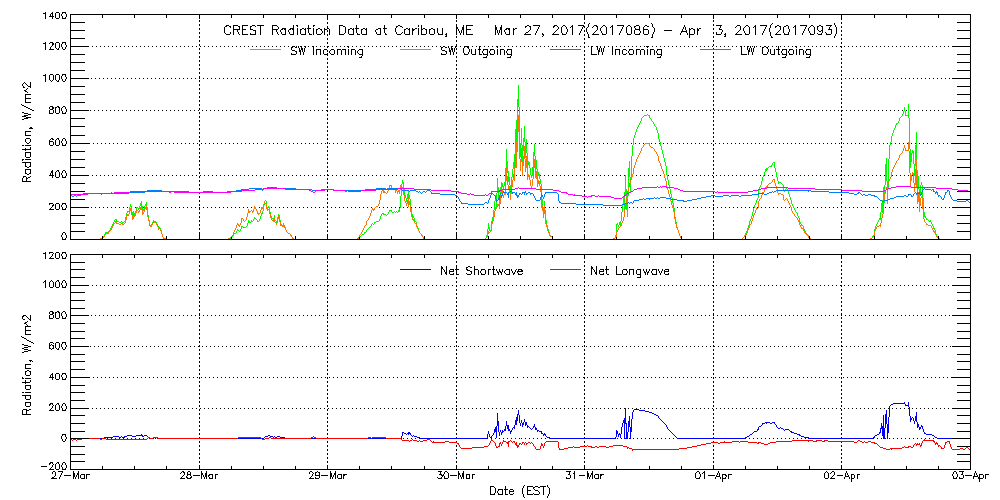Select the LW Outgoing legend entry
Screen dimensions: 1000x500
775,52
